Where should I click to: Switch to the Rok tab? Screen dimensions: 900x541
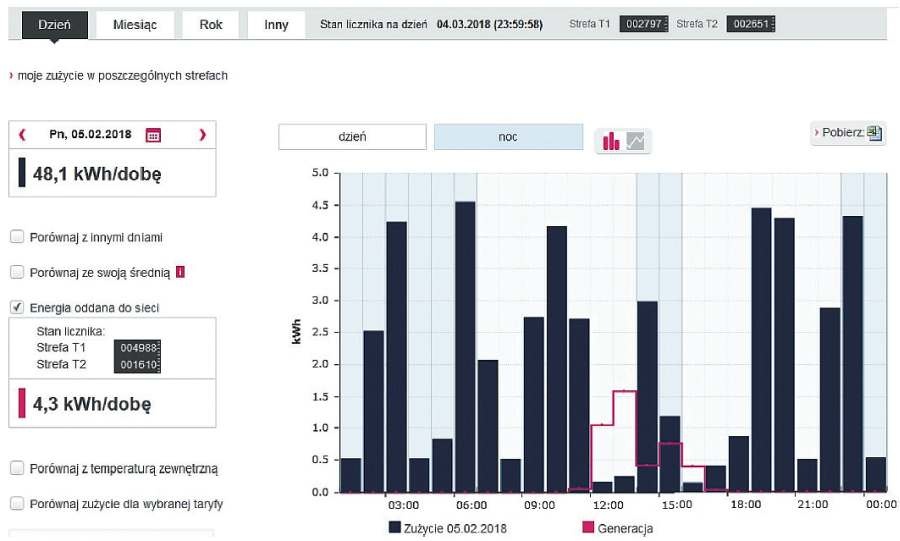pos(211,25)
